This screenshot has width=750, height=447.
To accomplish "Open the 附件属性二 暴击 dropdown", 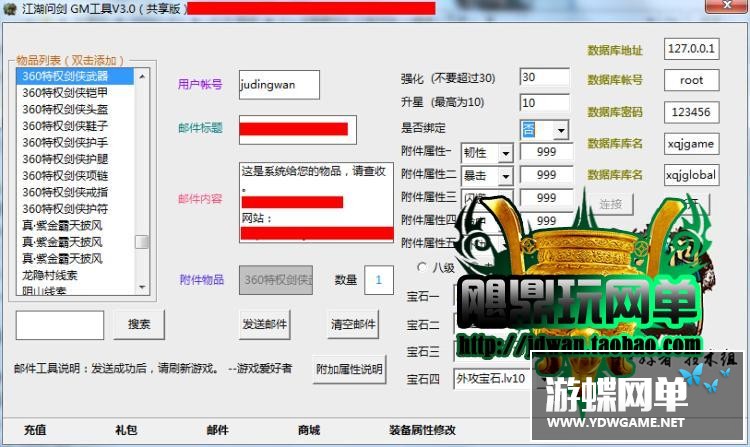I will pos(505,176).
